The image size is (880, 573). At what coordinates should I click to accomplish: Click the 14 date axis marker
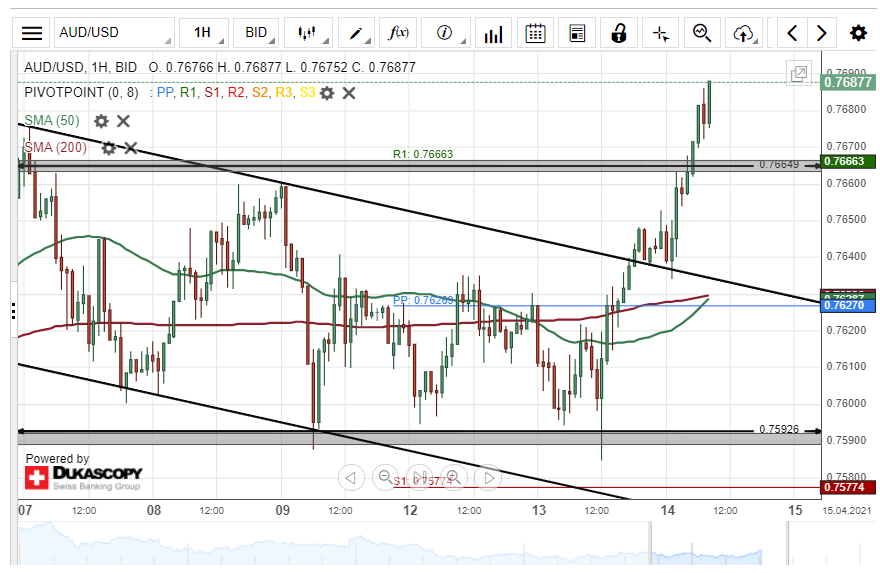click(x=667, y=510)
